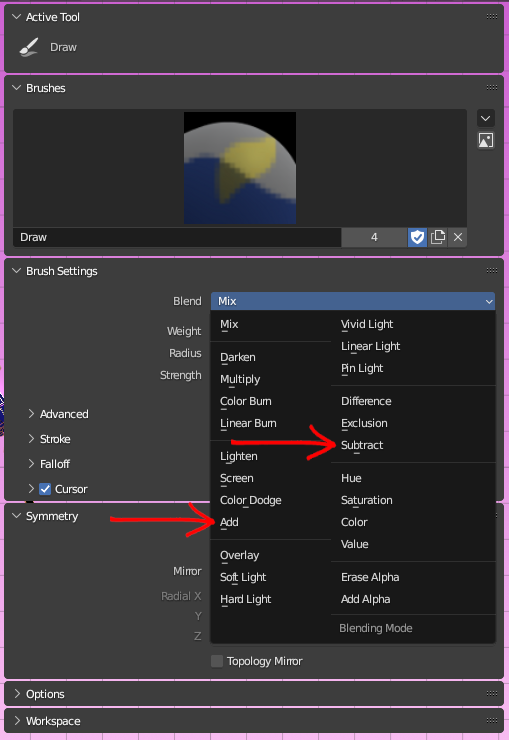The image size is (509, 740).
Task: Click the Draw brush tool icon
Action: tap(29, 47)
